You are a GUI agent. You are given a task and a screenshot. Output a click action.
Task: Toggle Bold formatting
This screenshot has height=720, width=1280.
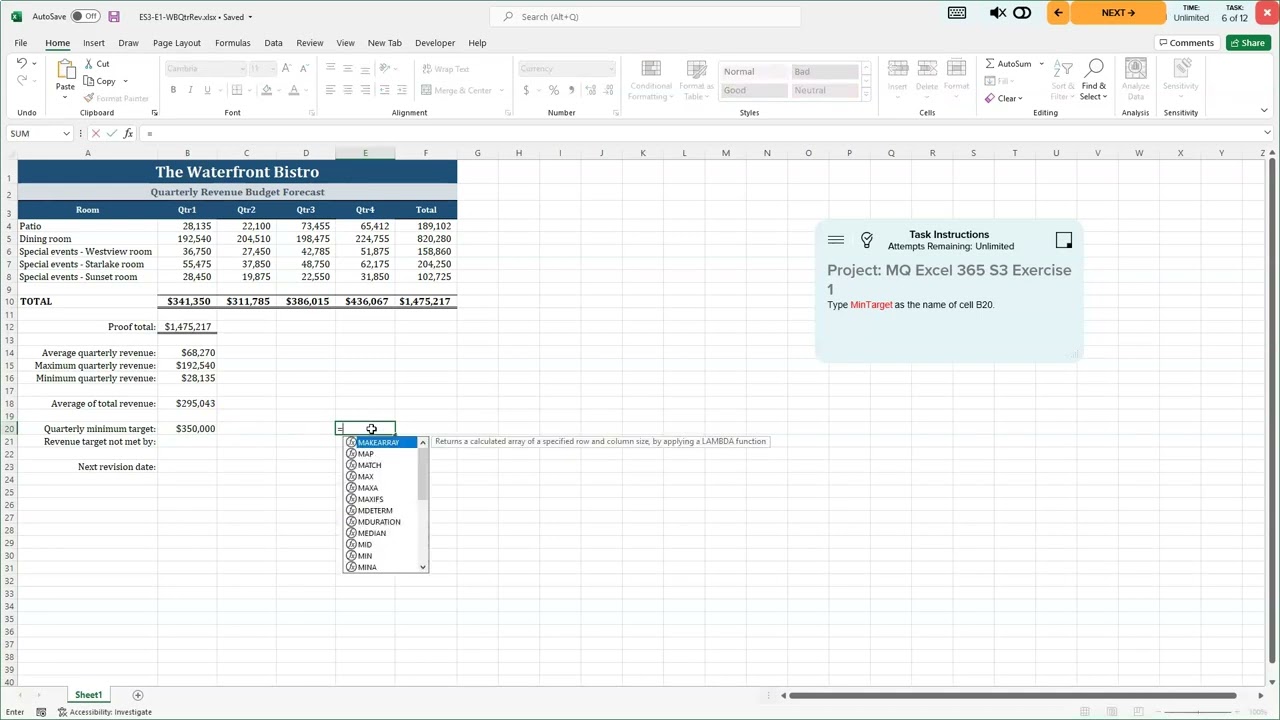click(173, 90)
